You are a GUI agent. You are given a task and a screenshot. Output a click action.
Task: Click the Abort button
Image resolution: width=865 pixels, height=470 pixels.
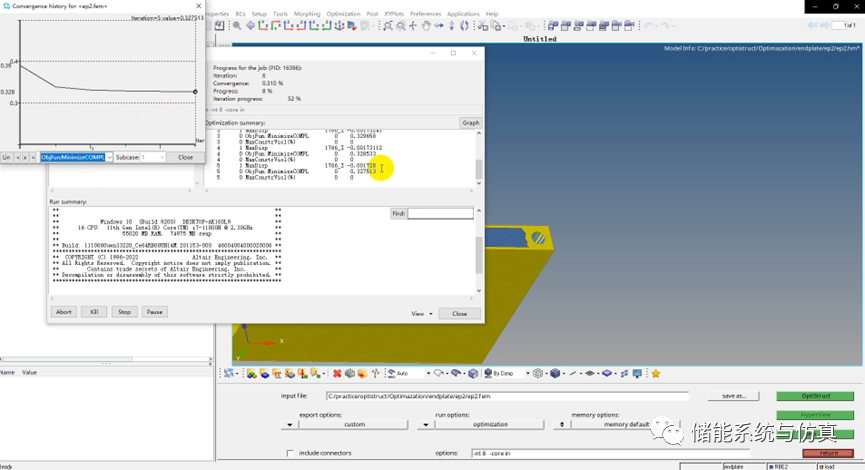point(63,312)
